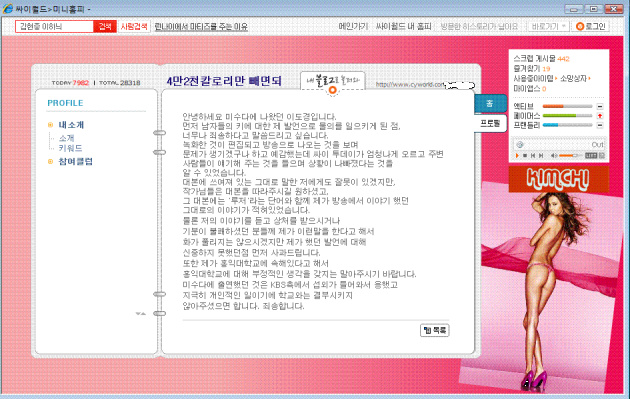Click the 프렌들리 blue meter bar
This screenshot has width=630, height=399.
click(567, 125)
